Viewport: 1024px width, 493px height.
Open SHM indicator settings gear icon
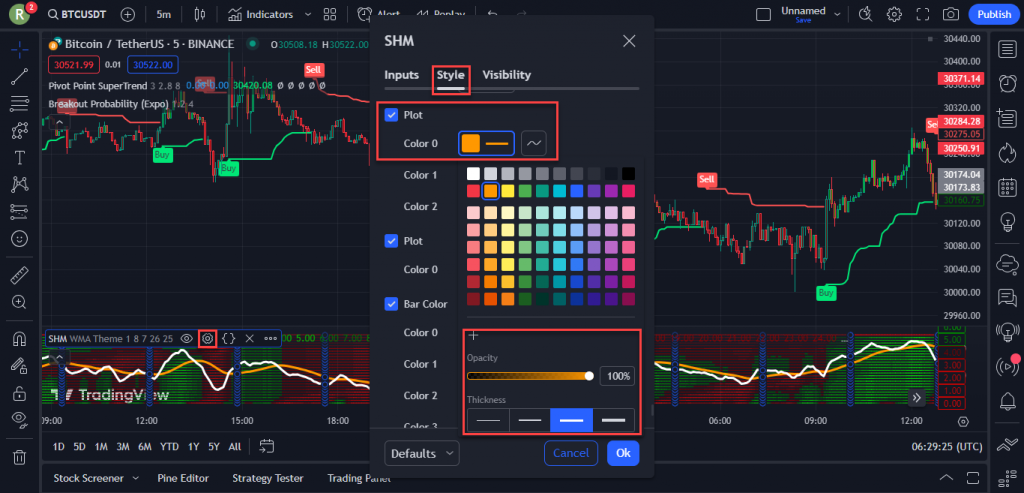point(208,338)
